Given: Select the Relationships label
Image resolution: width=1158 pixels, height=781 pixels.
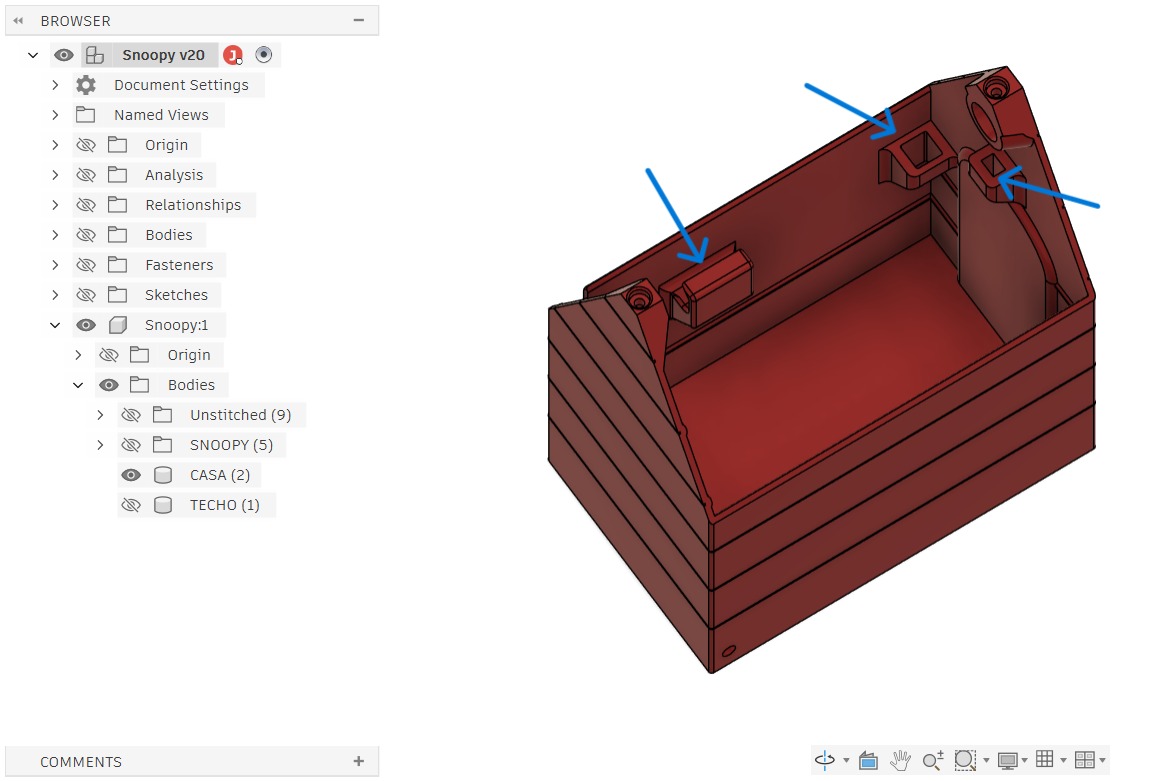Looking at the screenshot, I should pos(193,204).
